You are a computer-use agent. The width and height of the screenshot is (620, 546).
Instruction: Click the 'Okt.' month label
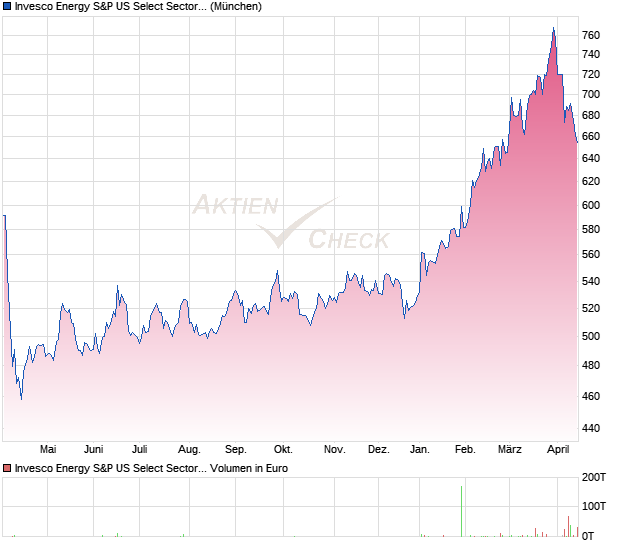tap(283, 450)
